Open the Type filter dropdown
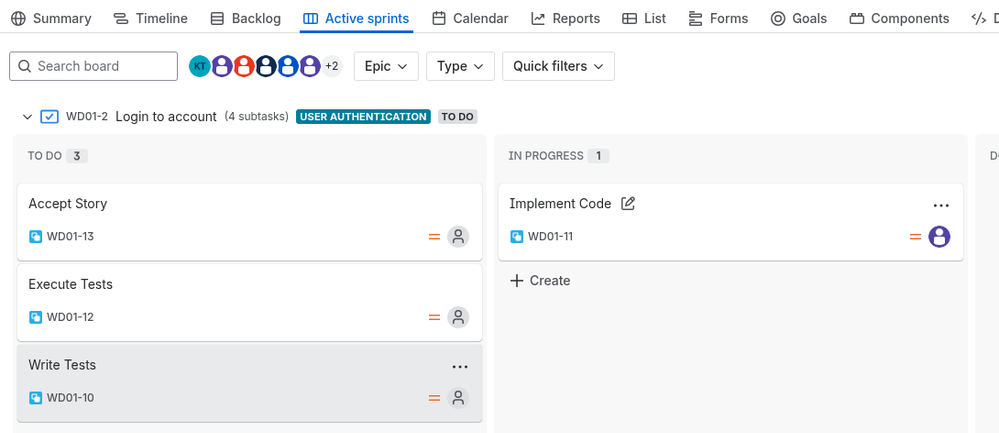This screenshot has width=999, height=433. pyautogui.click(x=460, y=66)
